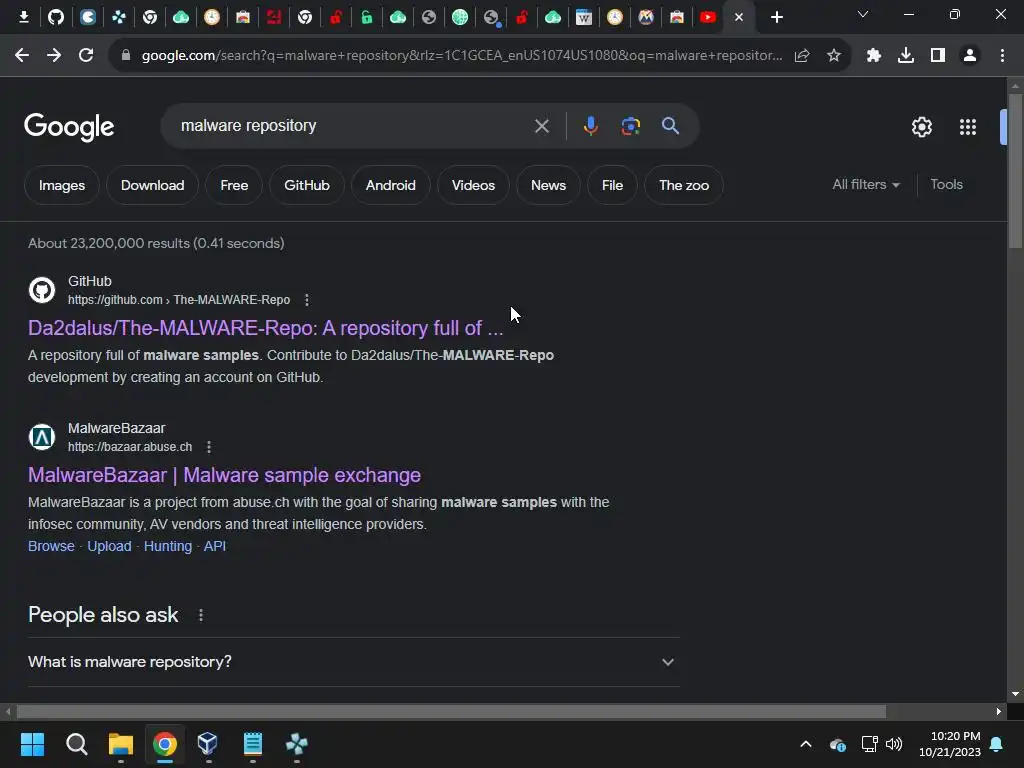Open search Tools
Screen dimensions: 1024x768
click(x=946, y=185)
